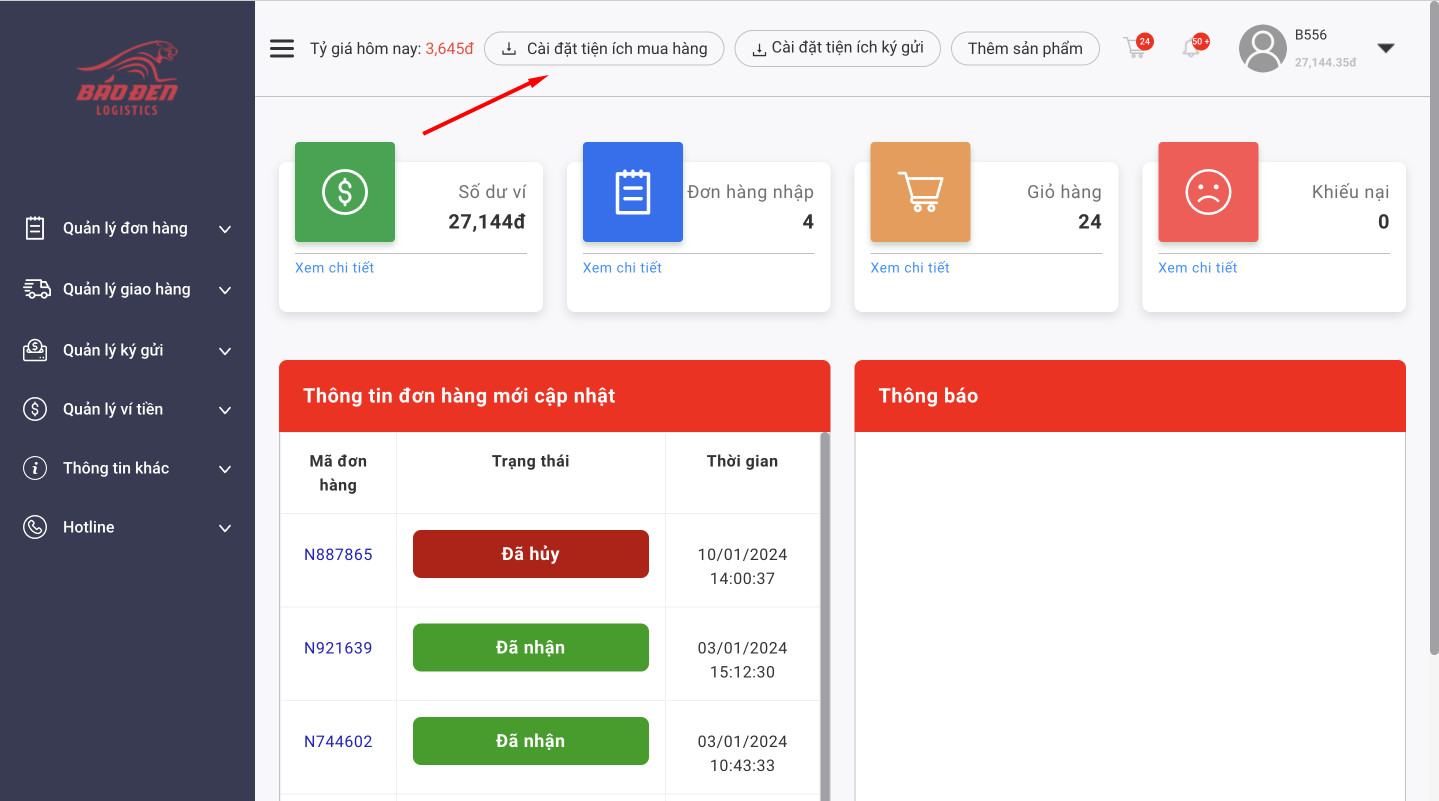Expand the Quản lý ký gửi chevron

coord(225,352)
